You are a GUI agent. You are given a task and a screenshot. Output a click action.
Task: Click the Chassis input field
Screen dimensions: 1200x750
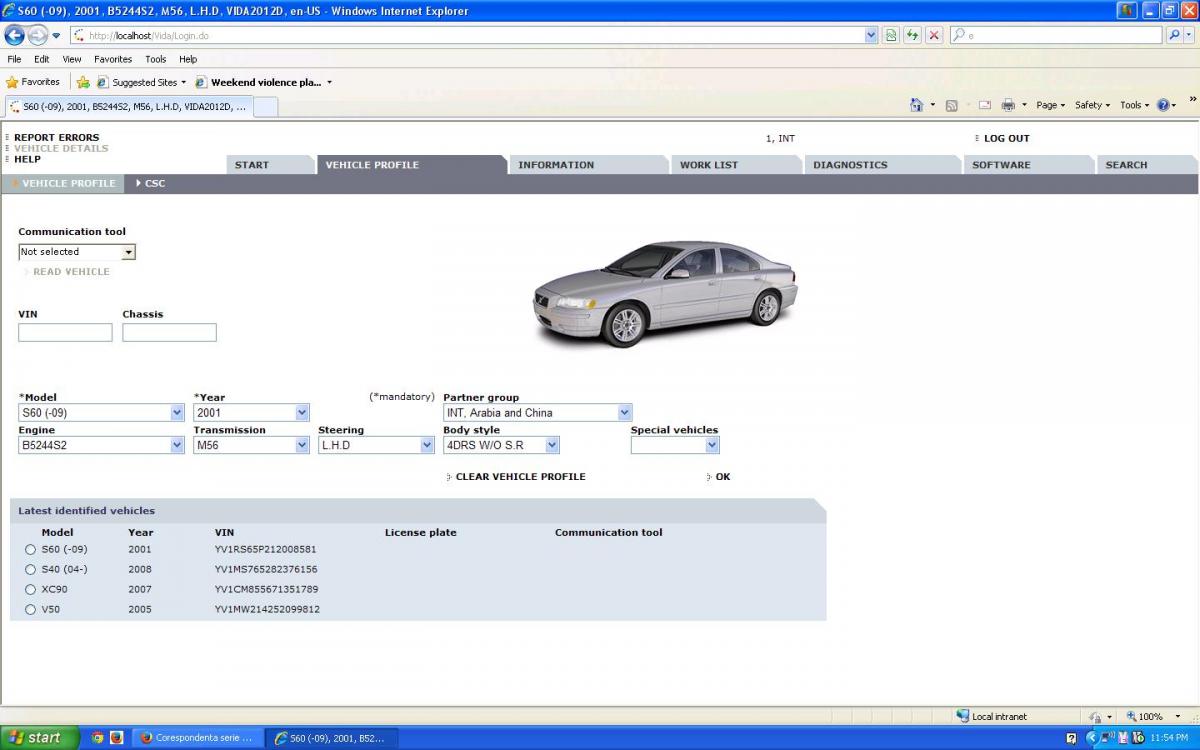169,333
